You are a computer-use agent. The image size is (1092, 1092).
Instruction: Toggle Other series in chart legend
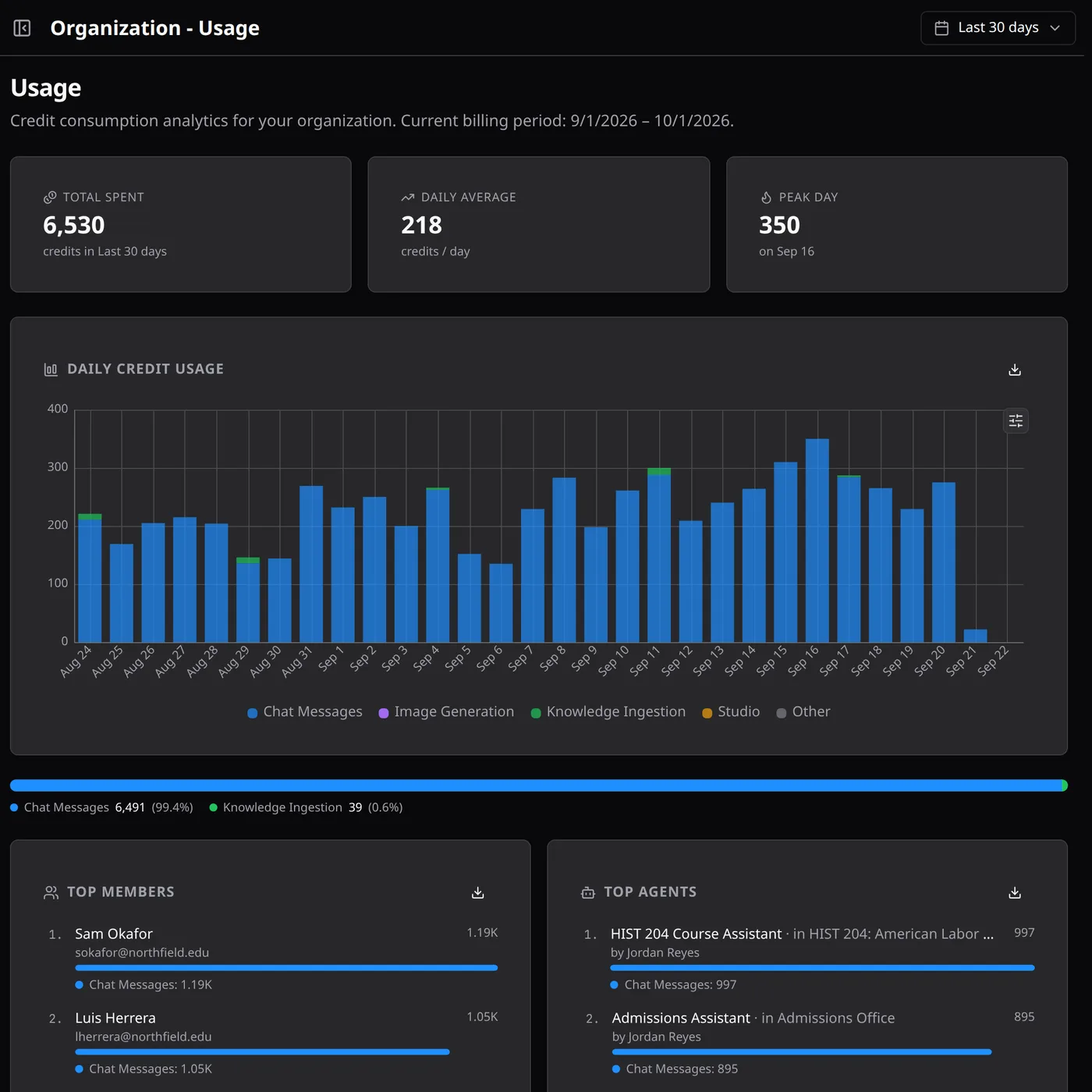[803, 712]
